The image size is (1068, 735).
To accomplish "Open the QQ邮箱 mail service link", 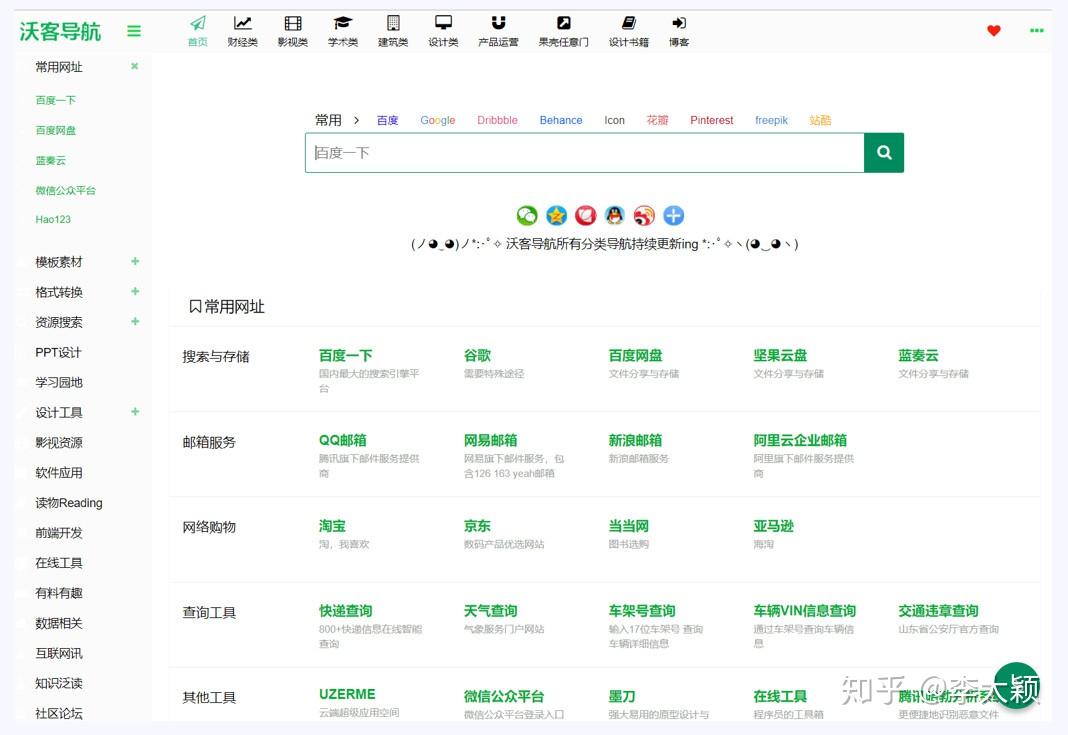I will pos(345,440).
